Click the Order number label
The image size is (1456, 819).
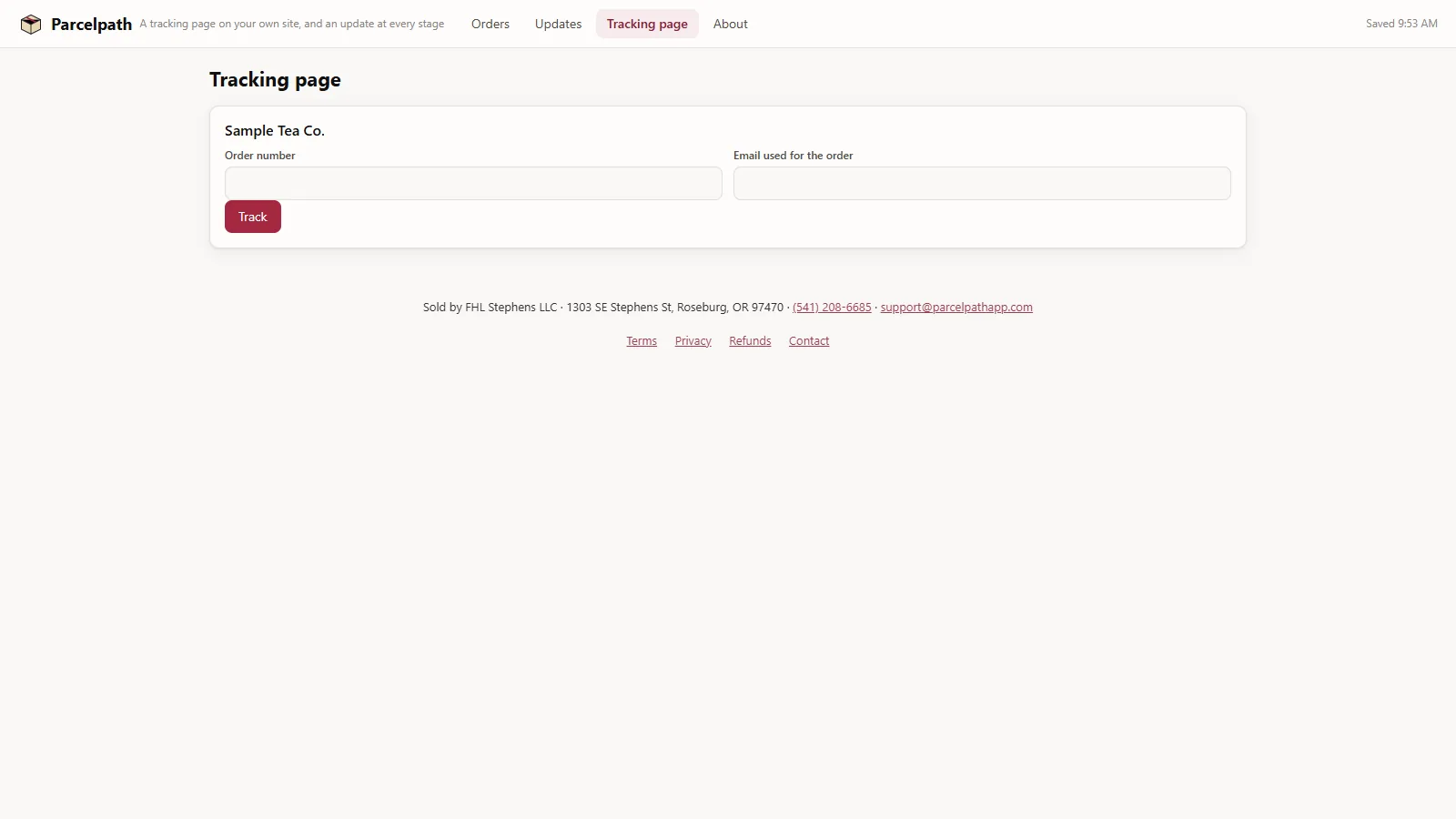coord(260,156)
